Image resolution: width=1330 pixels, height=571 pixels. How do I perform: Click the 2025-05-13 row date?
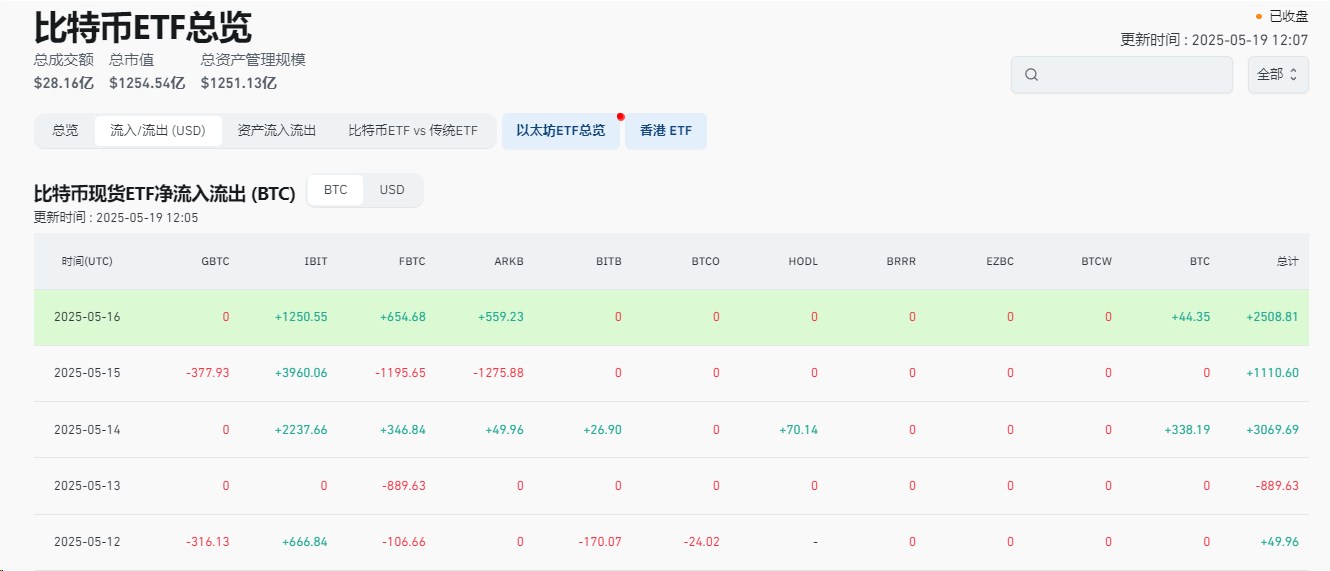point(87,486)
